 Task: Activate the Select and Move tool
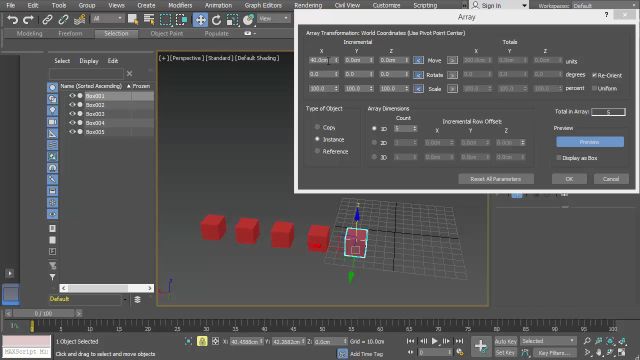[200, 19]
